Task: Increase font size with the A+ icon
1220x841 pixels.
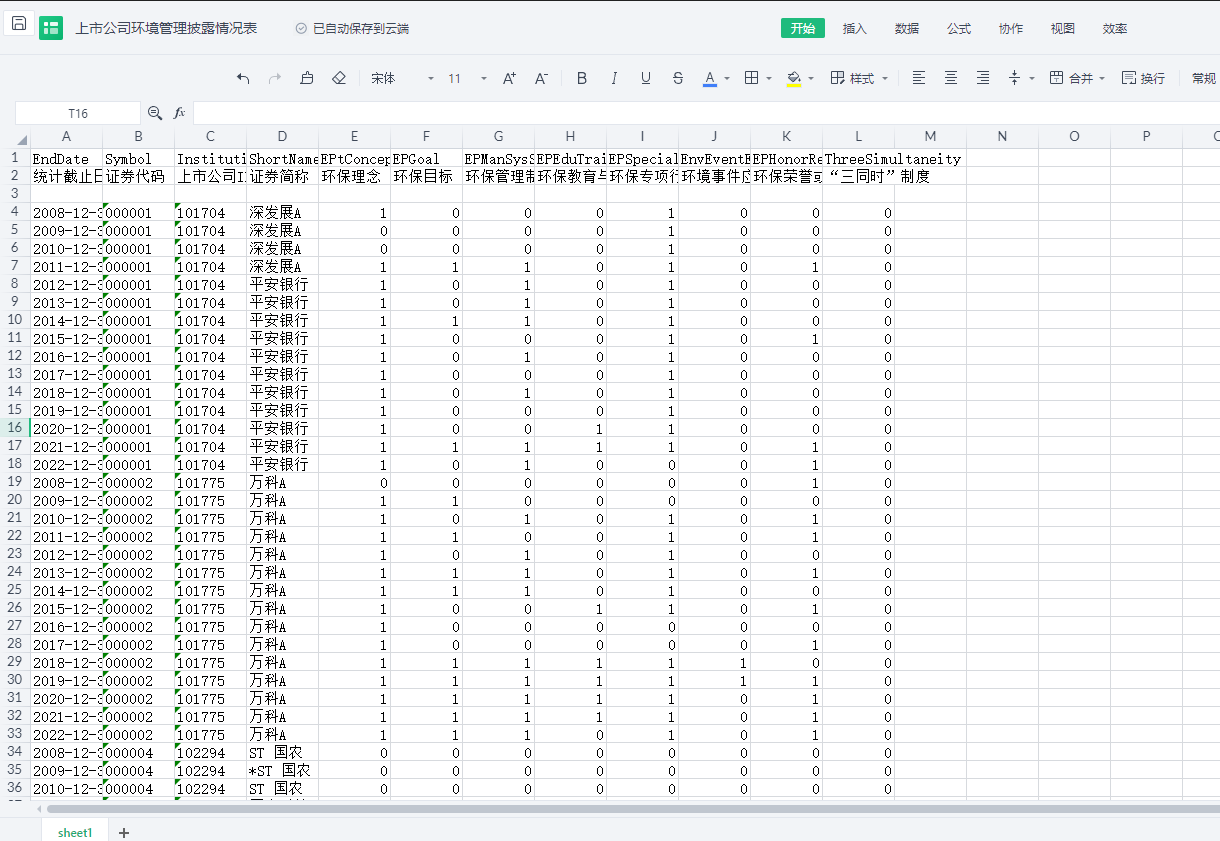Action: click(x=509, y=78)
